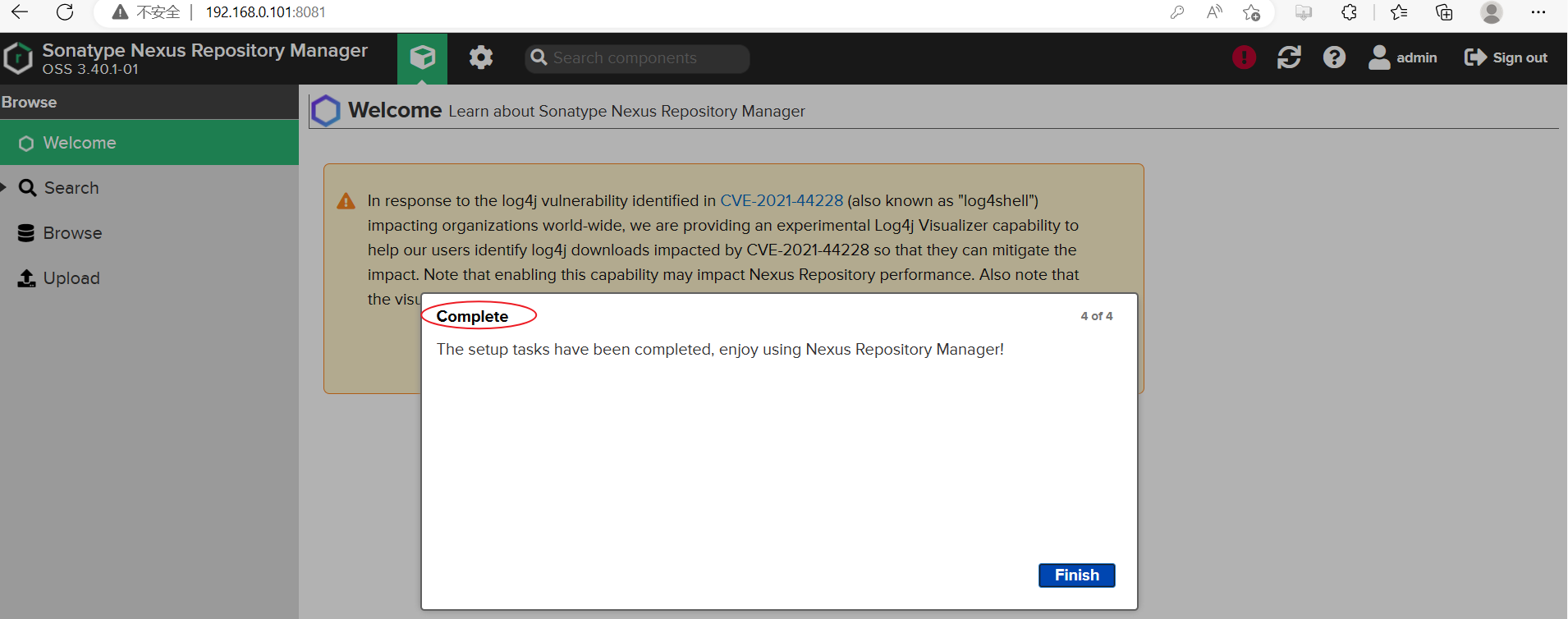Expand the Search sidebar tree arrow
The height and width of the screenshot is (619, 1568).
coord(3,187)
